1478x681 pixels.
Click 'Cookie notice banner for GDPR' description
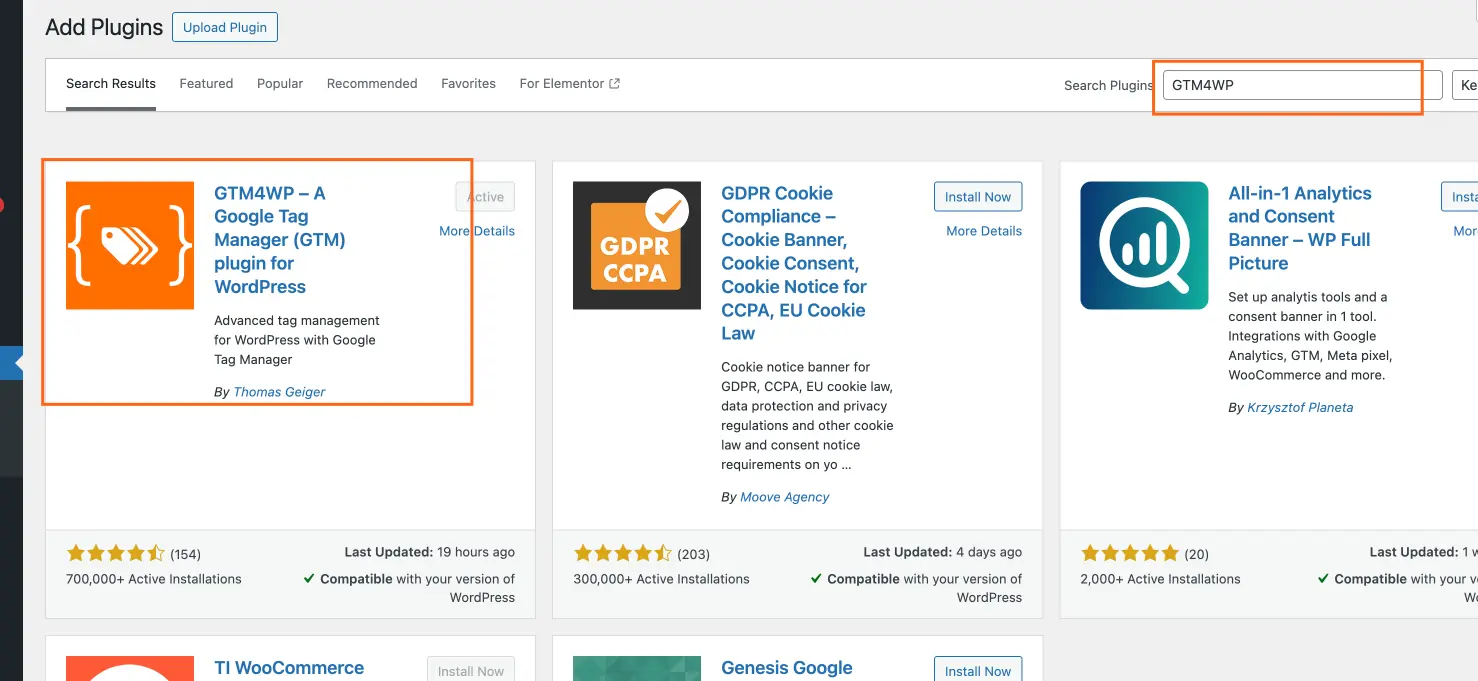807,416
